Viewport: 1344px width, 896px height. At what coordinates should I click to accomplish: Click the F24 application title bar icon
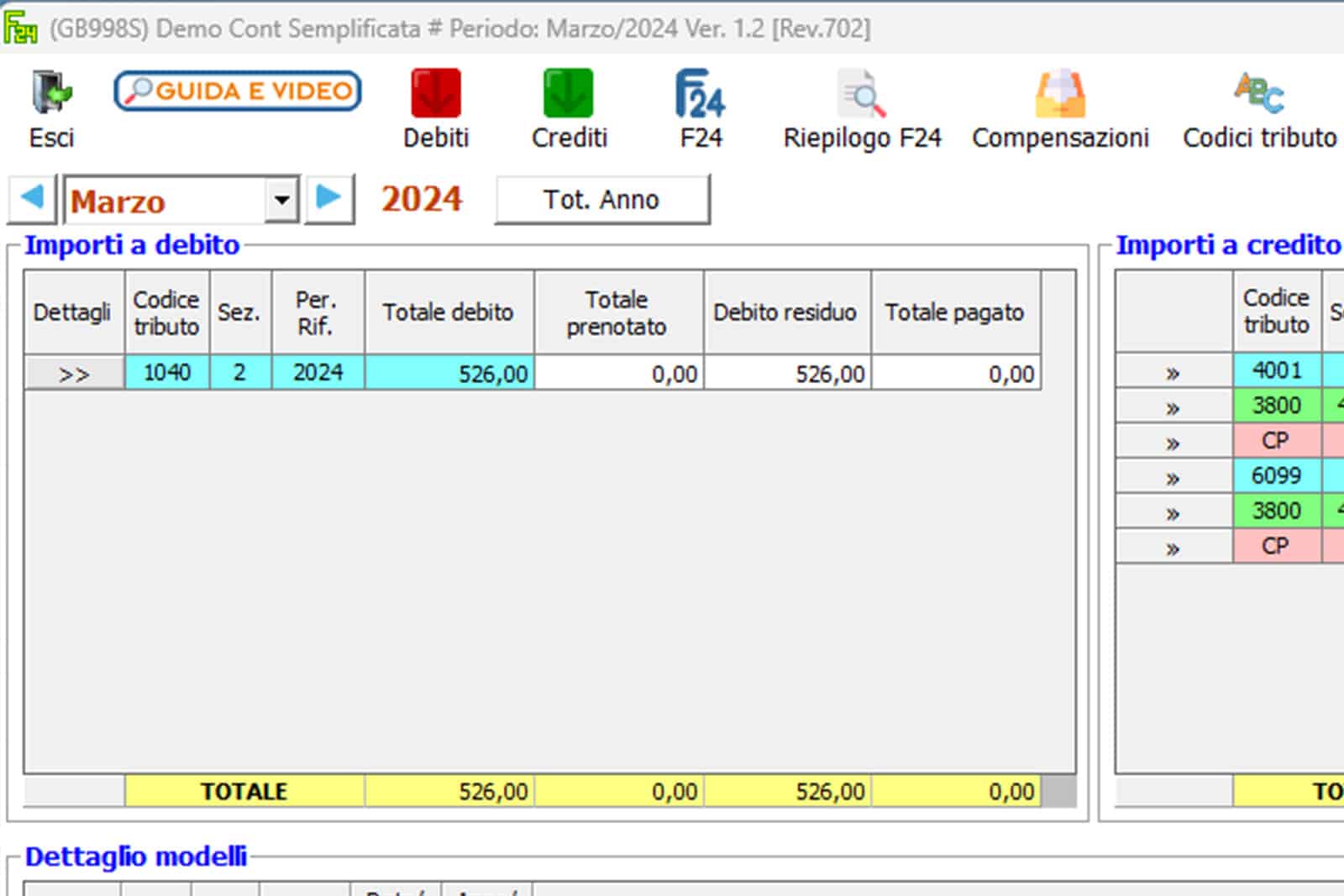pyautogui.click(x=21, y=28)
